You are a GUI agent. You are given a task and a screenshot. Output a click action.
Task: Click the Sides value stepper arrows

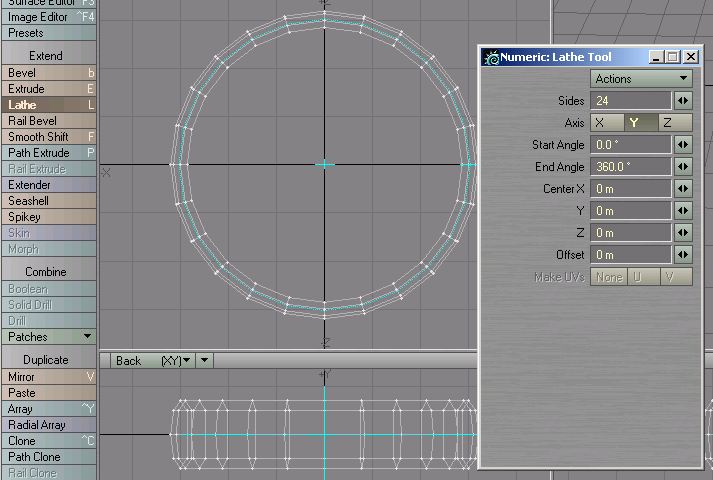[683, 101]
